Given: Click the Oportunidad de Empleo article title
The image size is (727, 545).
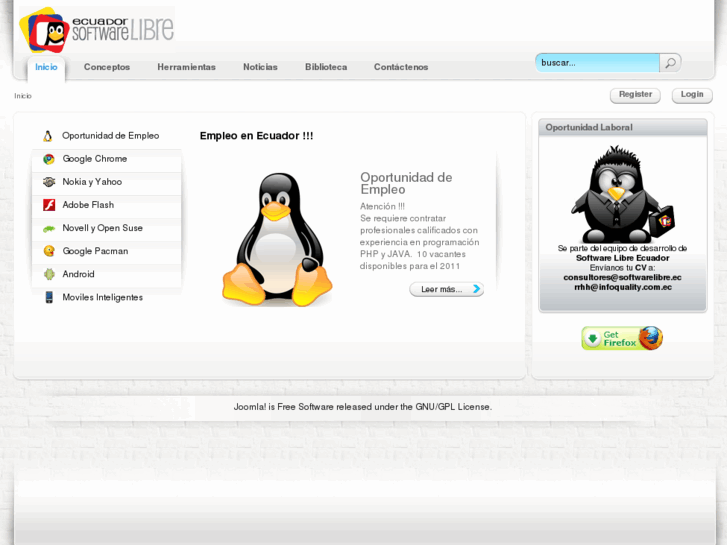Looking at the screenshot, I should click(x=406, y=183).
